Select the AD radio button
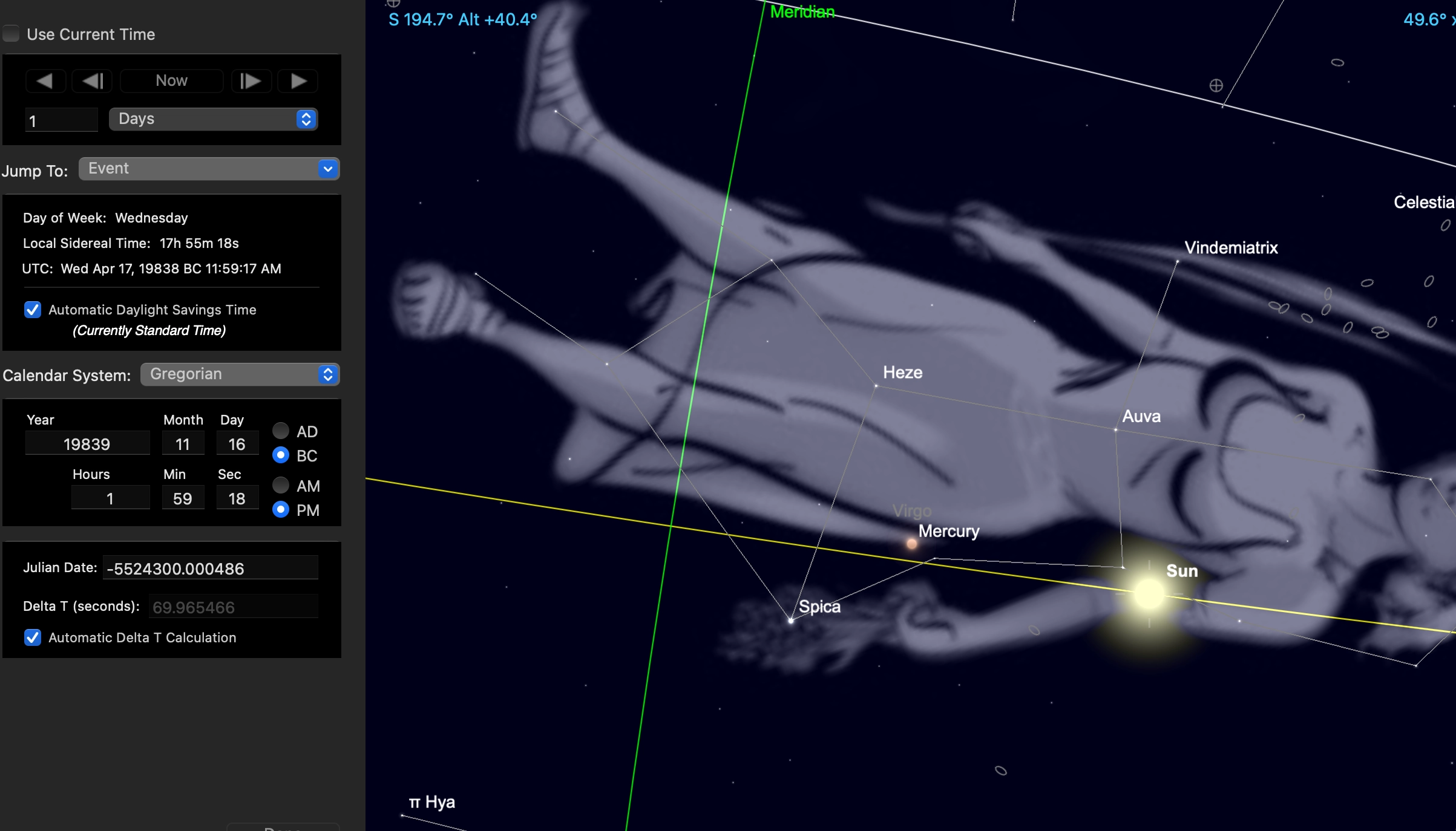Screen dimensions: 1456x831 (x=281, y=431)
